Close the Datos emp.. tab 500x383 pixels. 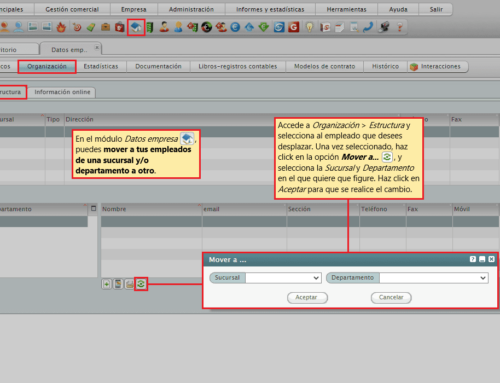tap(97, 47)
